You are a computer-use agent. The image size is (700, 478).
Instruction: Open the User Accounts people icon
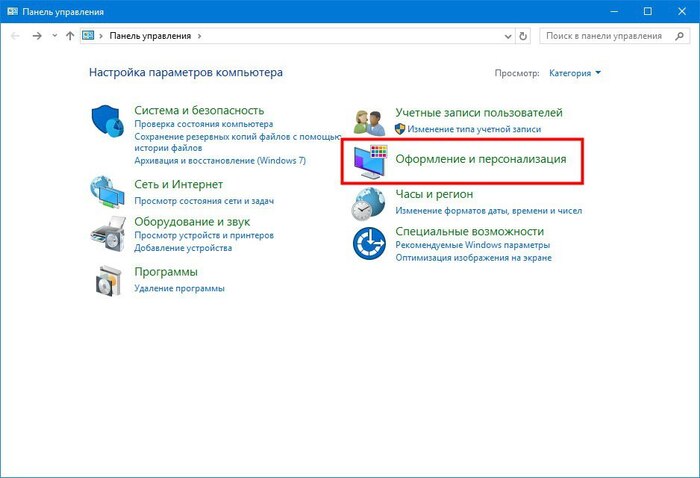pos(369,123)
